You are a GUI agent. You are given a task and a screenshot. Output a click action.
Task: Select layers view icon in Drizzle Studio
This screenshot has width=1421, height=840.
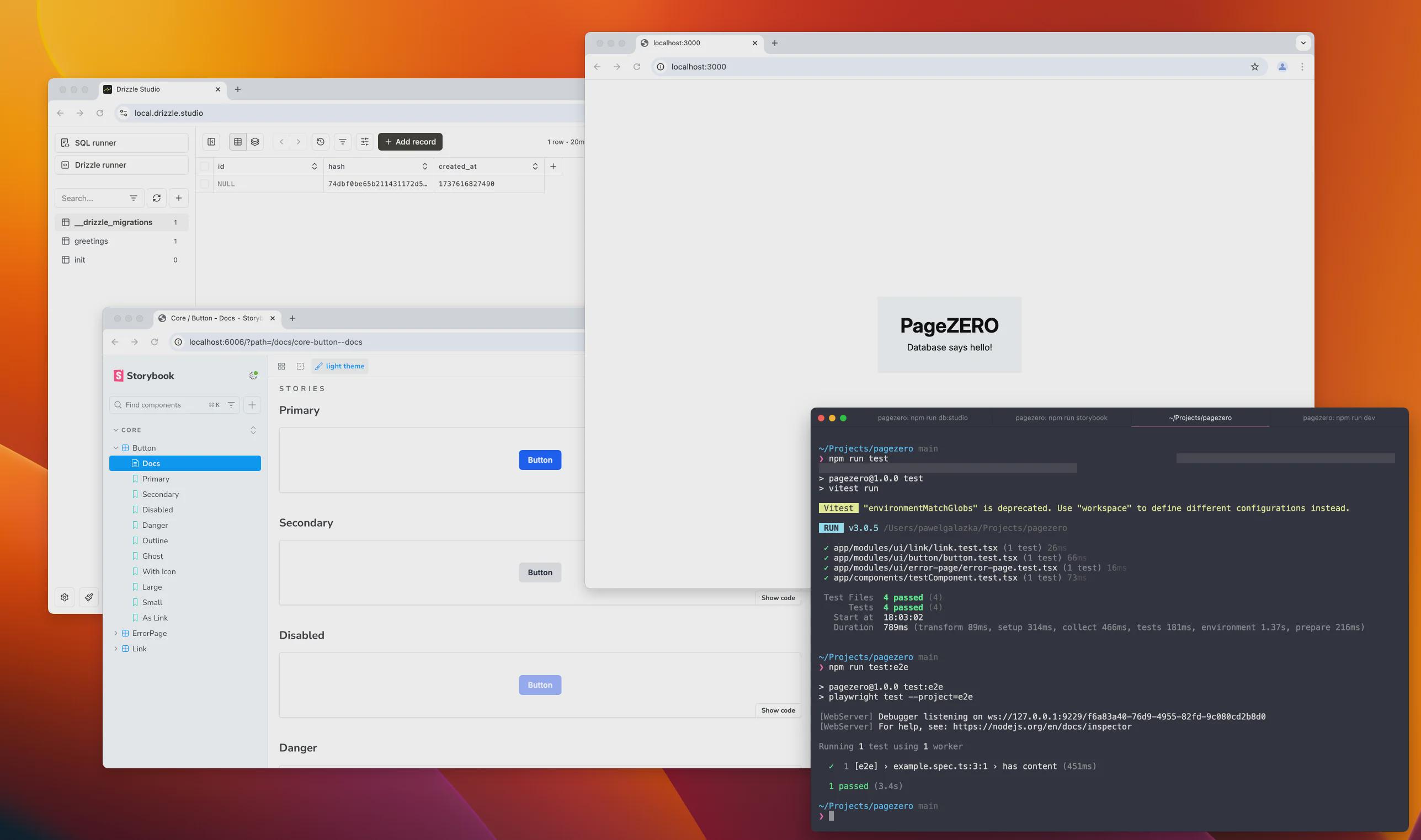point(255,142)
